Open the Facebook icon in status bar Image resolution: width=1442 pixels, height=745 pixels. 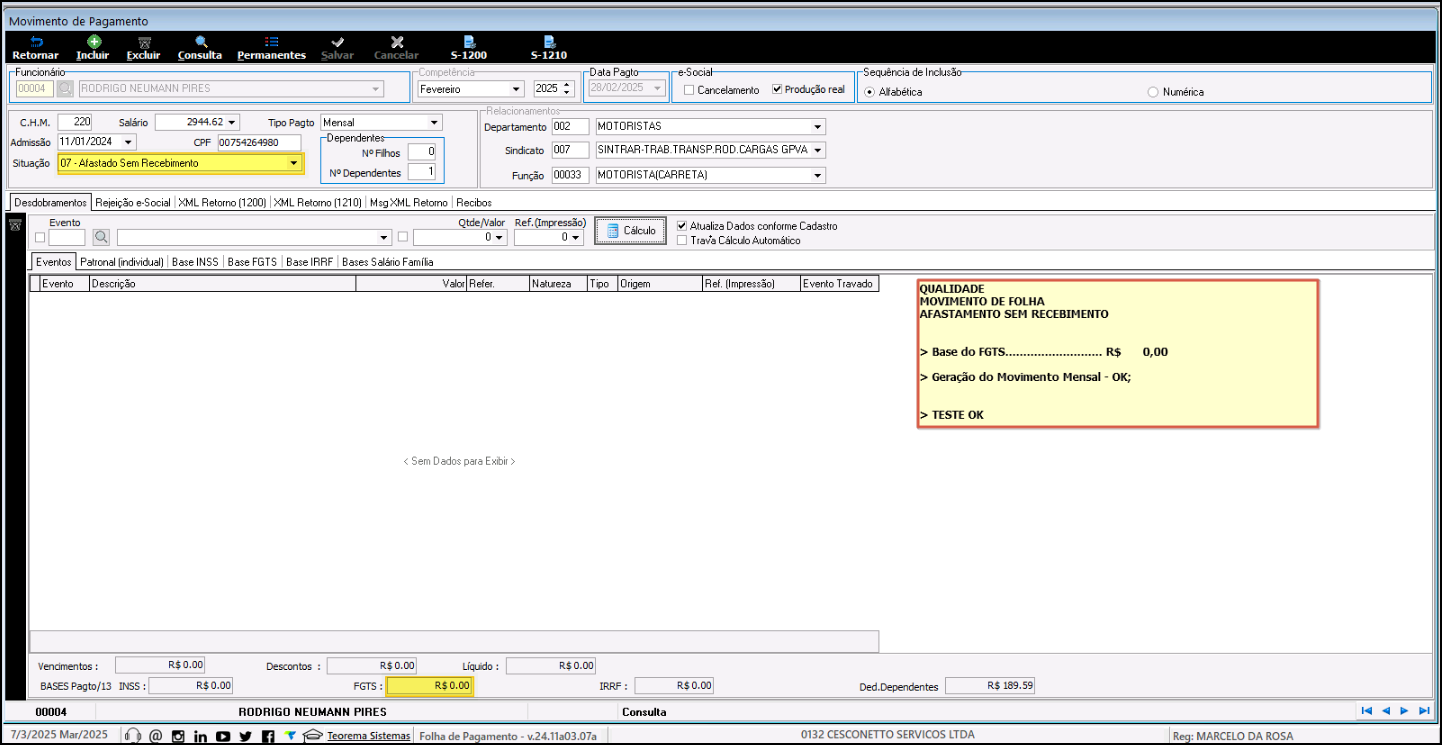pyautogui.click(x=267, y=736)
